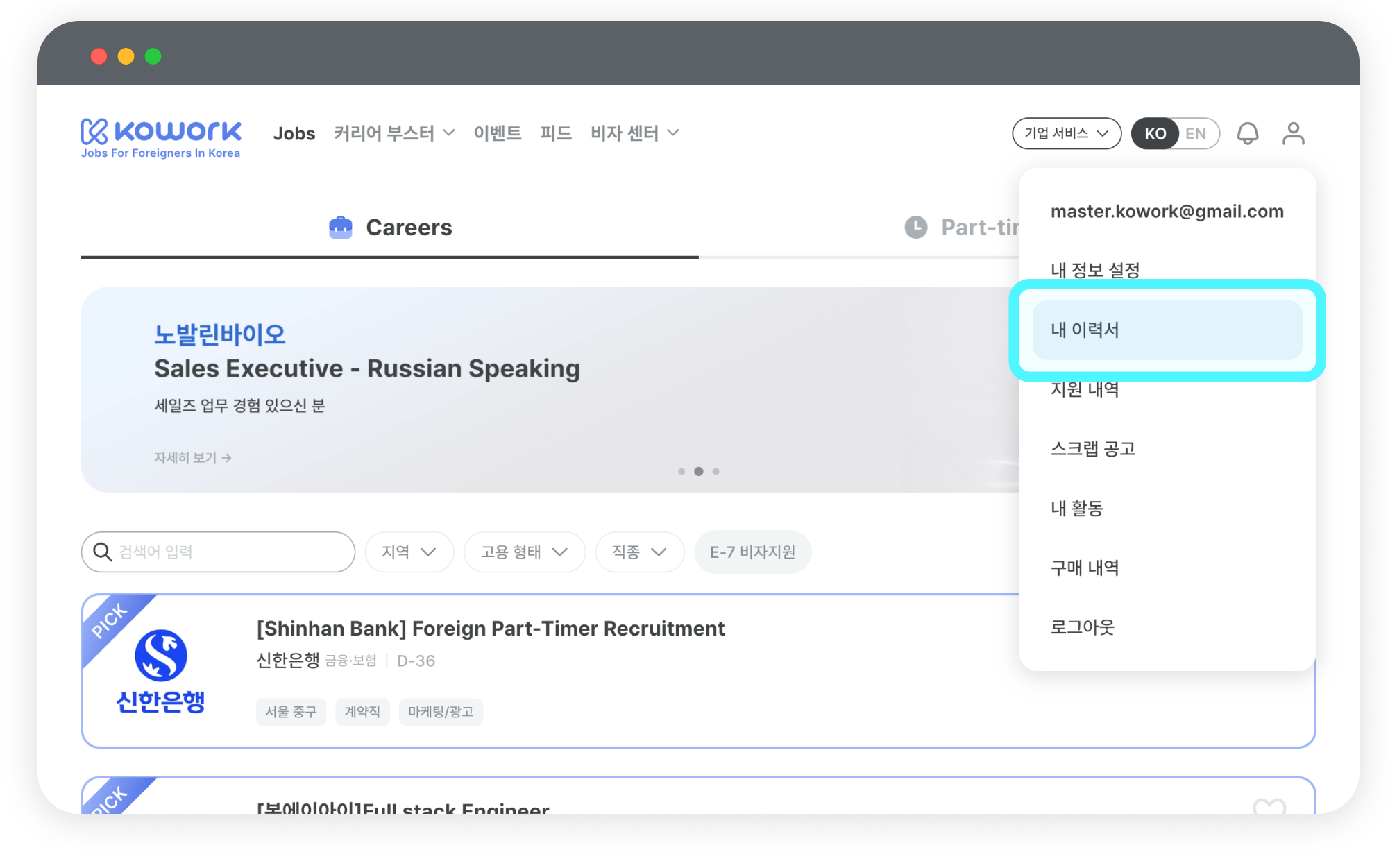Select 내 정보 설정 in the account menu
1397x868 pixels.
point(1095,270)
